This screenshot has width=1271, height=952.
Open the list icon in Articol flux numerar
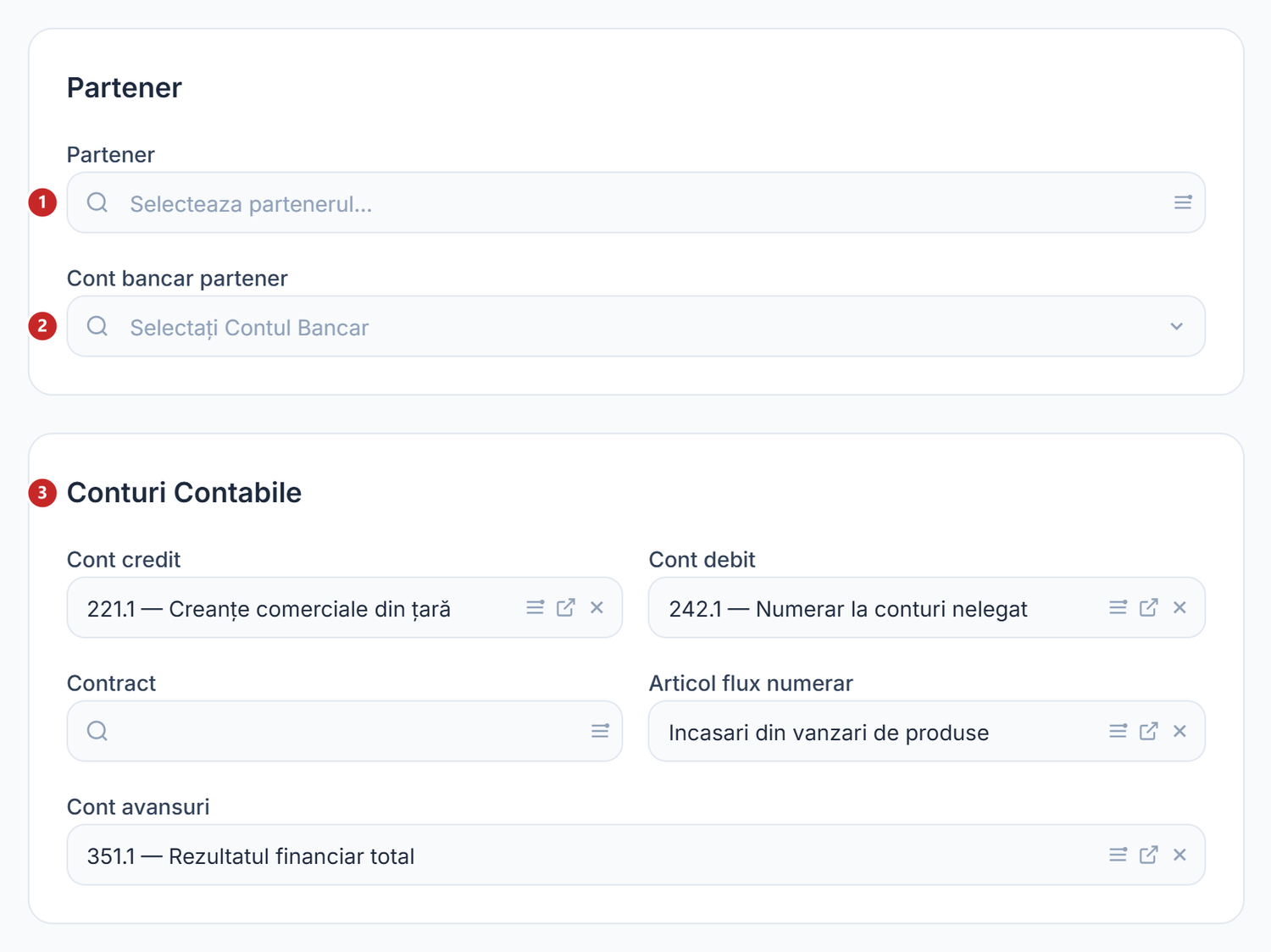(1118, 731)
